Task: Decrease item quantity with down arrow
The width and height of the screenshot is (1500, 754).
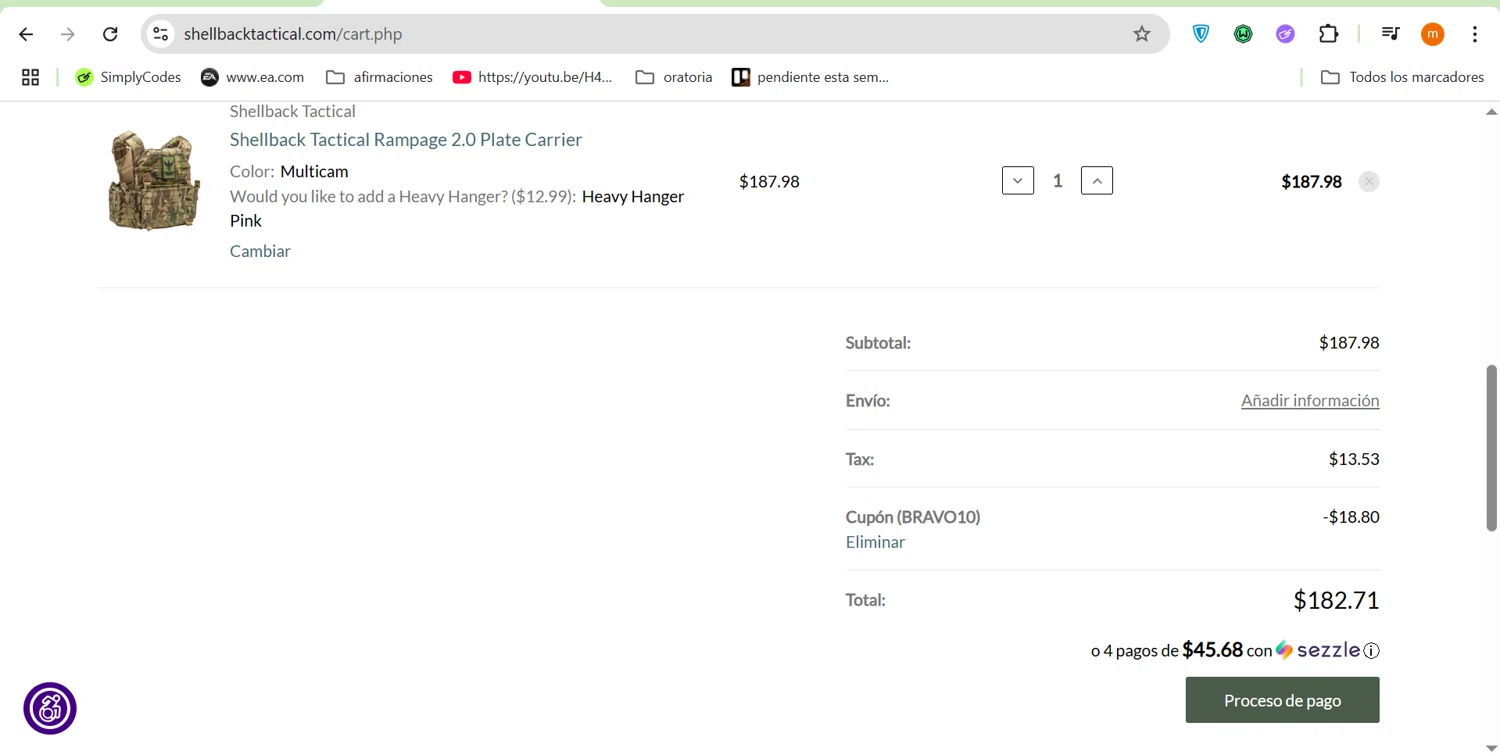Action: click(1018, 181)
